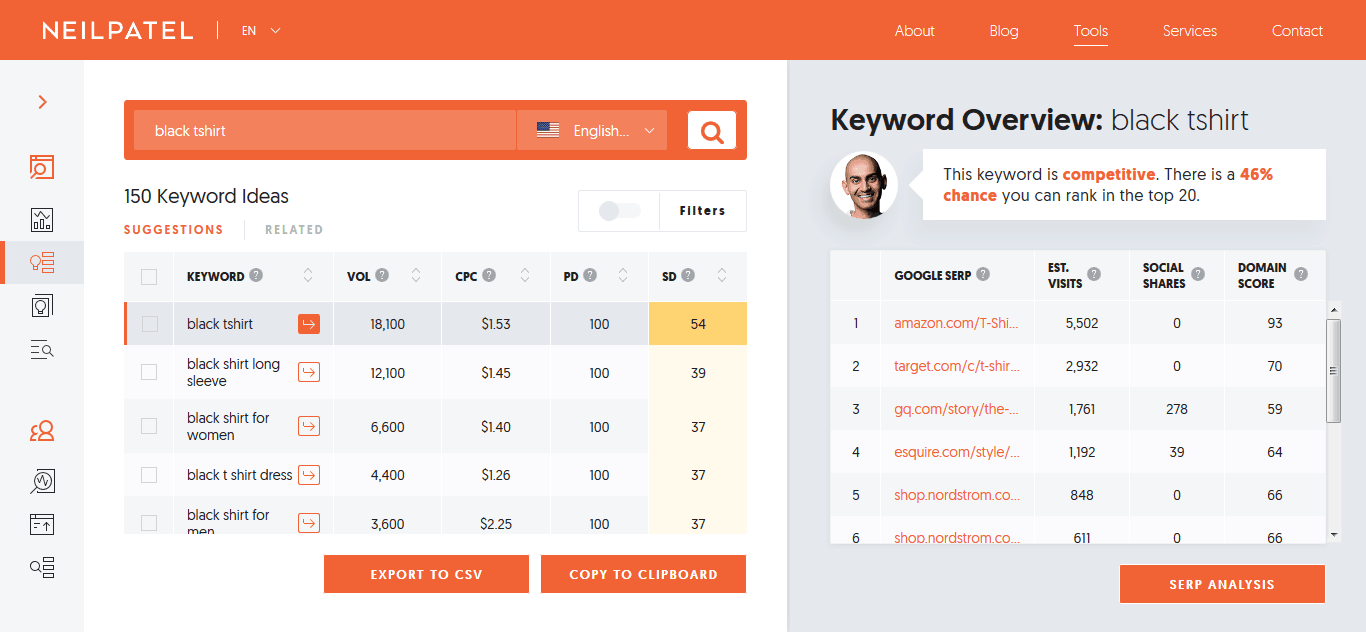Open the gq.com/story/the-... SERP link

click(x=956, y=410)
